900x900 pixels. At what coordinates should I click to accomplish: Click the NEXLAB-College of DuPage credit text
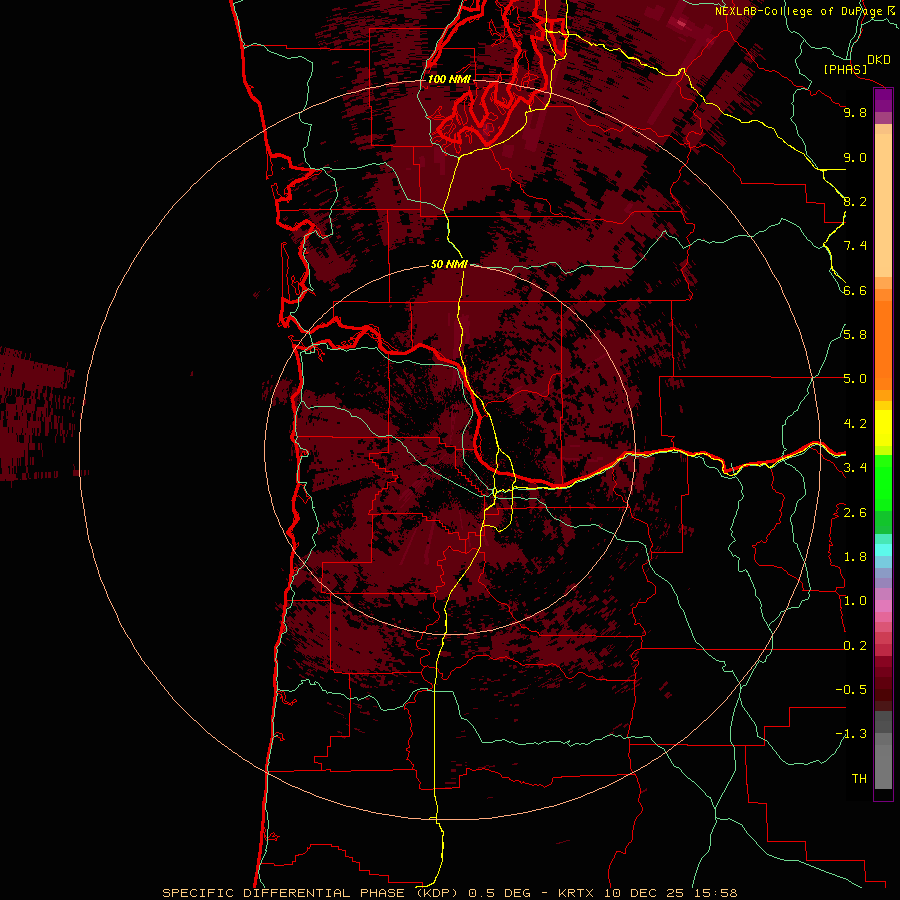(x=800, y=11)
